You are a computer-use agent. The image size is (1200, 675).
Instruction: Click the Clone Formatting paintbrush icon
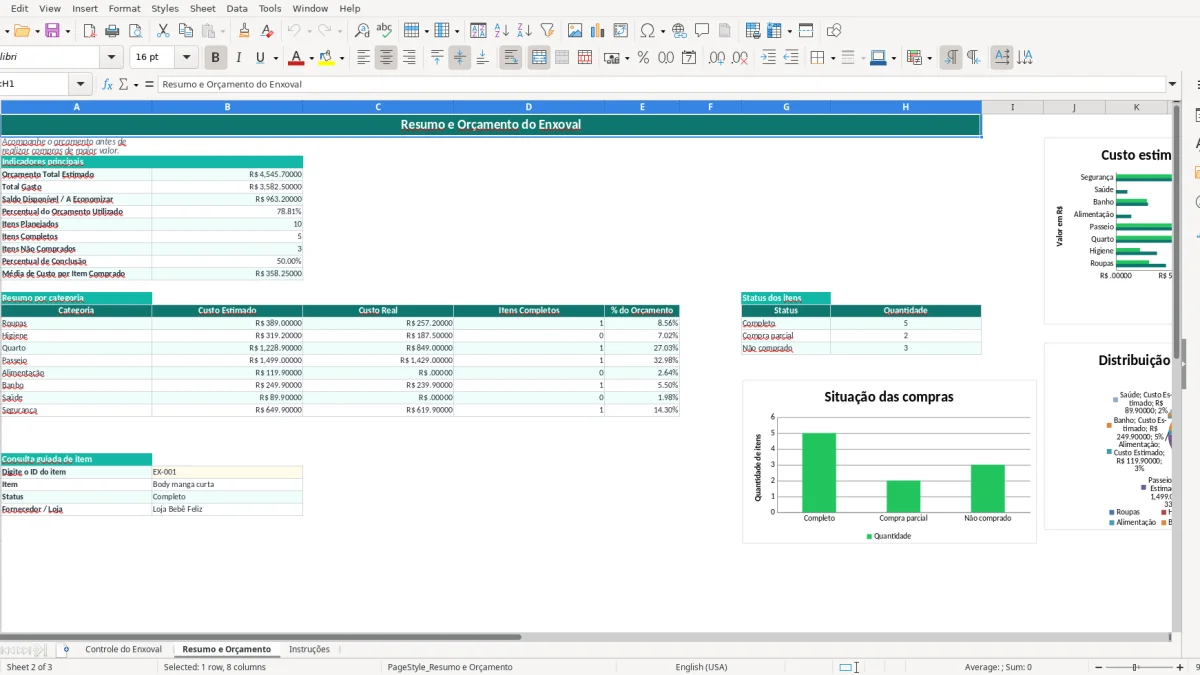coord(244,31)
